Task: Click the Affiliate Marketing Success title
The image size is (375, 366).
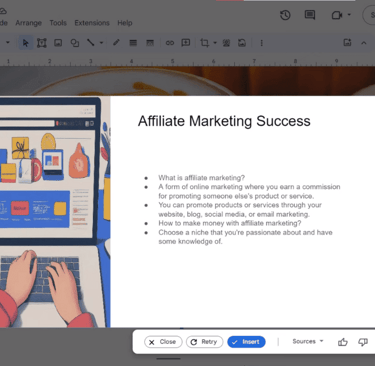Action: 224,121
